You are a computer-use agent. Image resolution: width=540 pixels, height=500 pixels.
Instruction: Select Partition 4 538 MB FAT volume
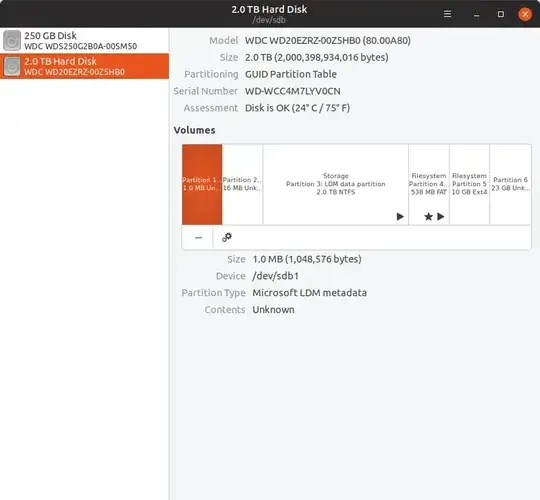(429, 185)
